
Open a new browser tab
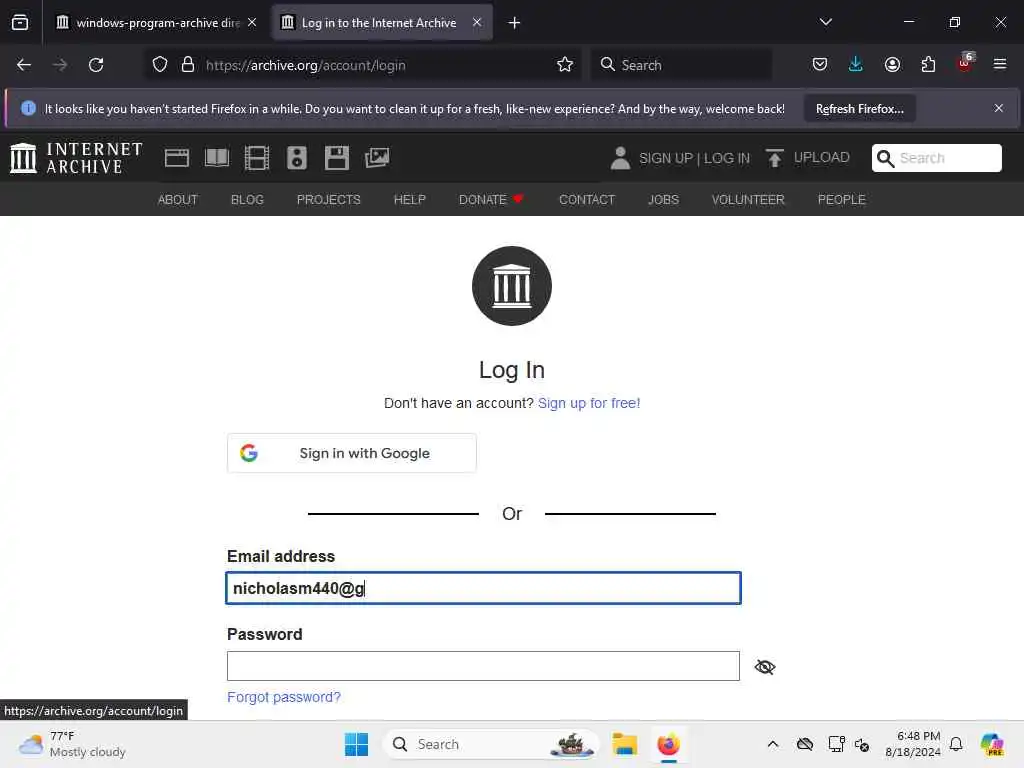[x=515, y=23]
